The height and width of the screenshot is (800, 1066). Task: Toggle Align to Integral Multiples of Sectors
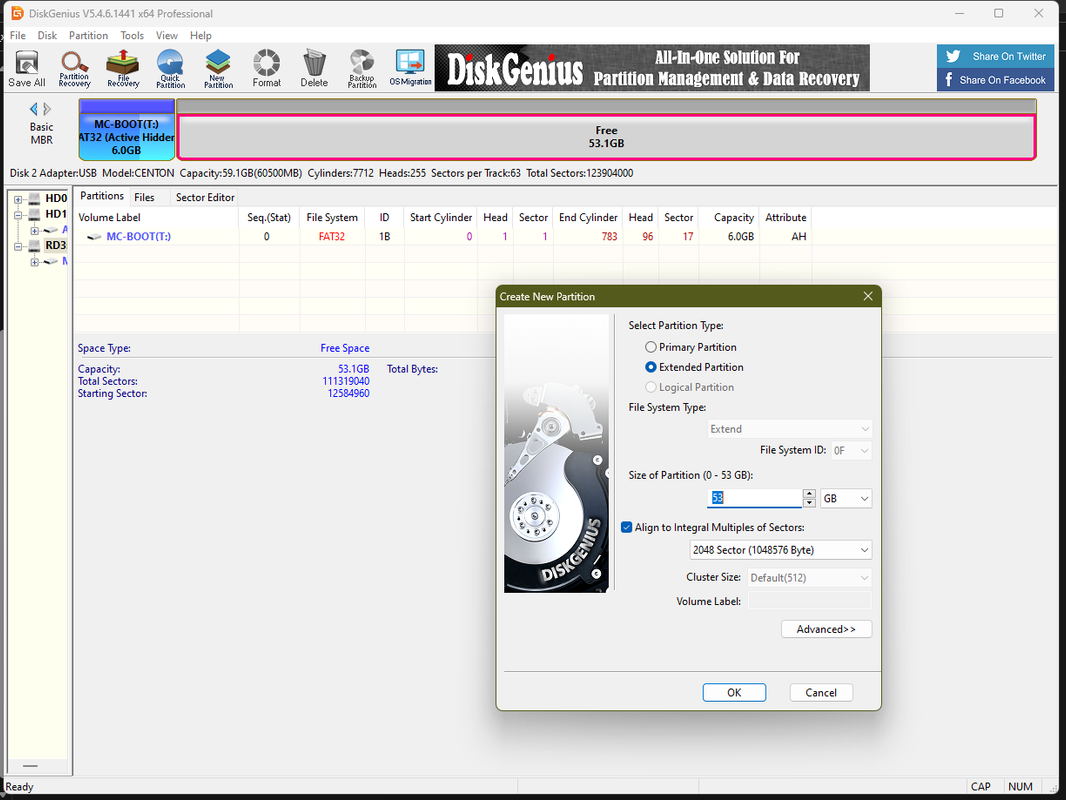point(627,527)
